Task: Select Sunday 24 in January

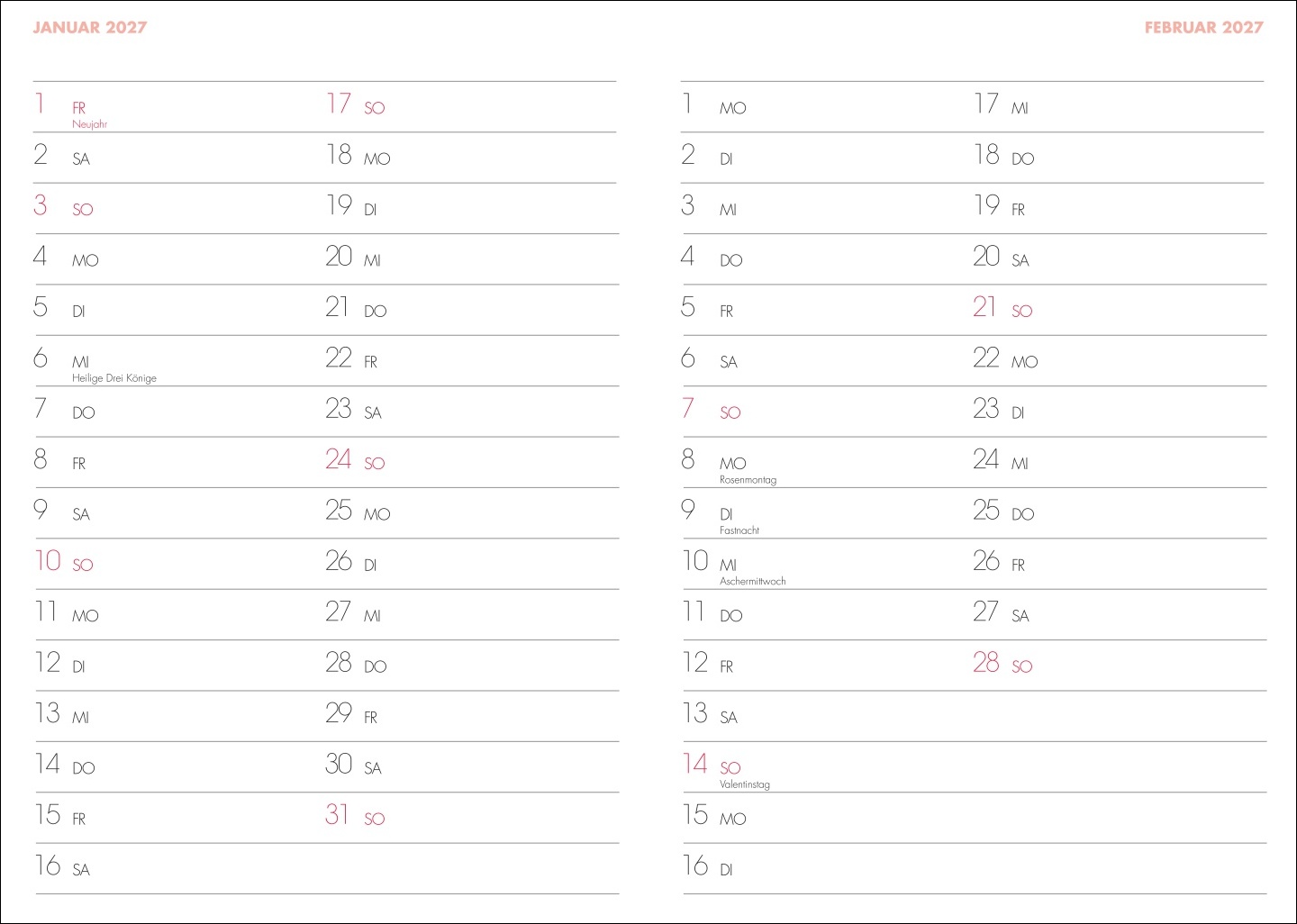Action: [354, 460]
